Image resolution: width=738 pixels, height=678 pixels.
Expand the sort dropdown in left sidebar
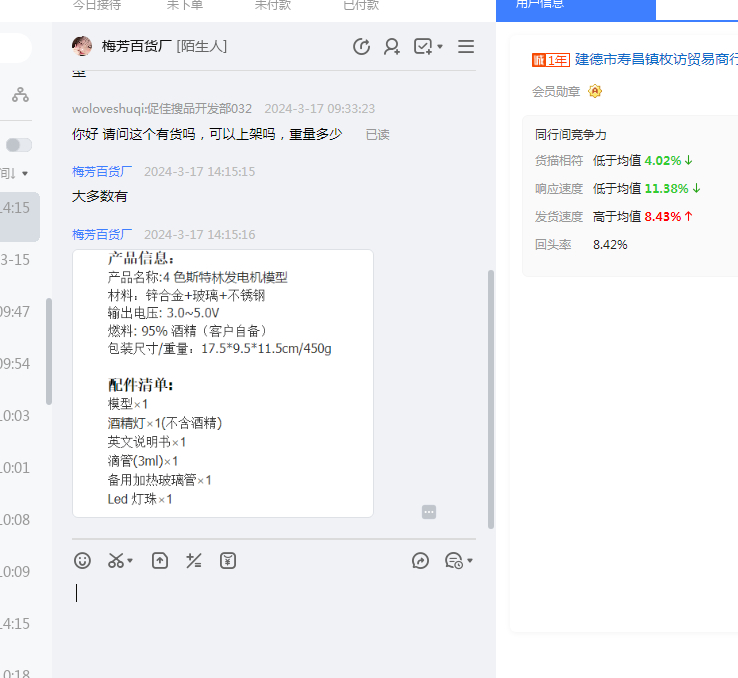coord(24,174)
